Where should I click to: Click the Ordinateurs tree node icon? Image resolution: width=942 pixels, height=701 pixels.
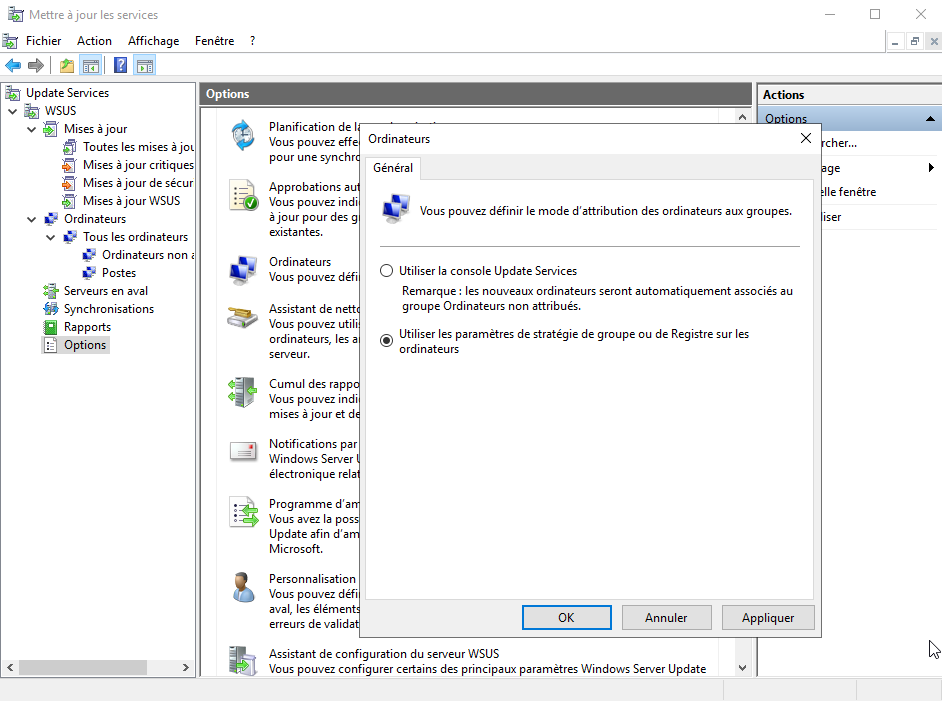51,219
